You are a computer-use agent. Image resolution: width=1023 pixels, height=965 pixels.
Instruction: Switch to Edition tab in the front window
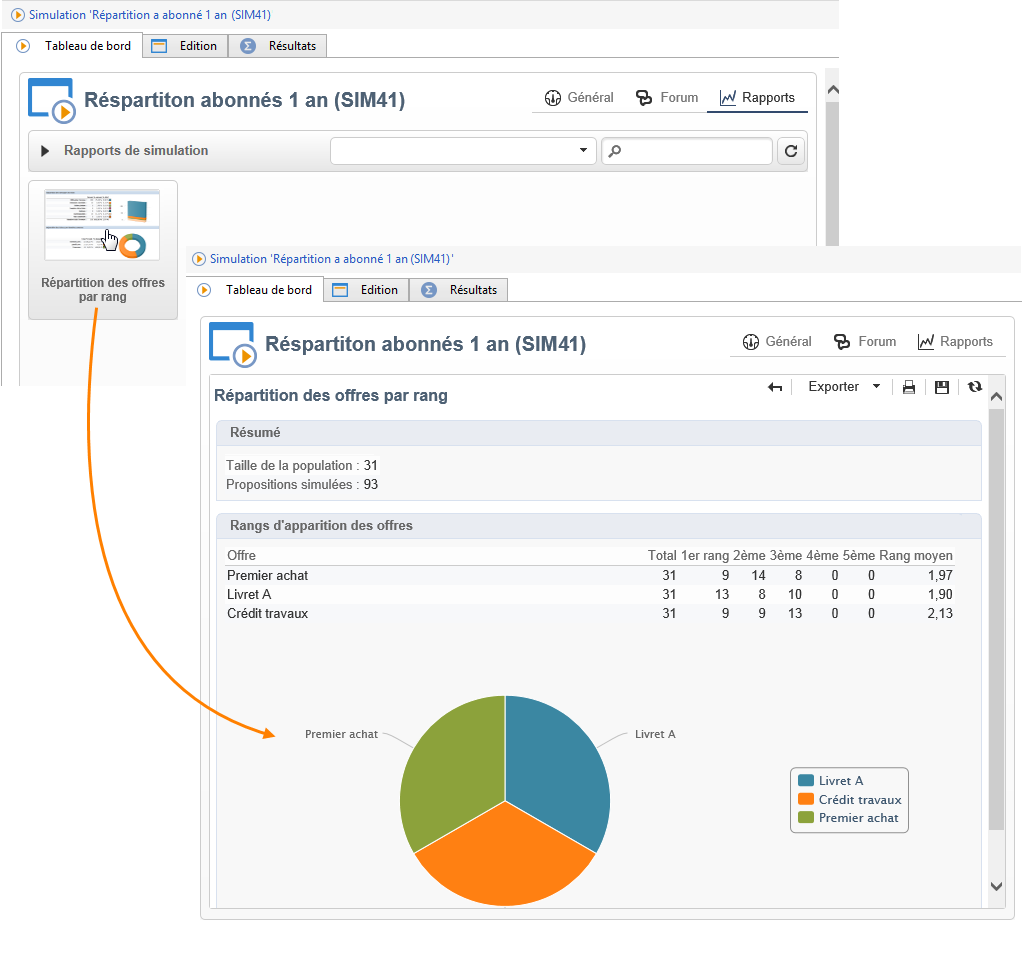pyautogui.click(x=366, y=290)
